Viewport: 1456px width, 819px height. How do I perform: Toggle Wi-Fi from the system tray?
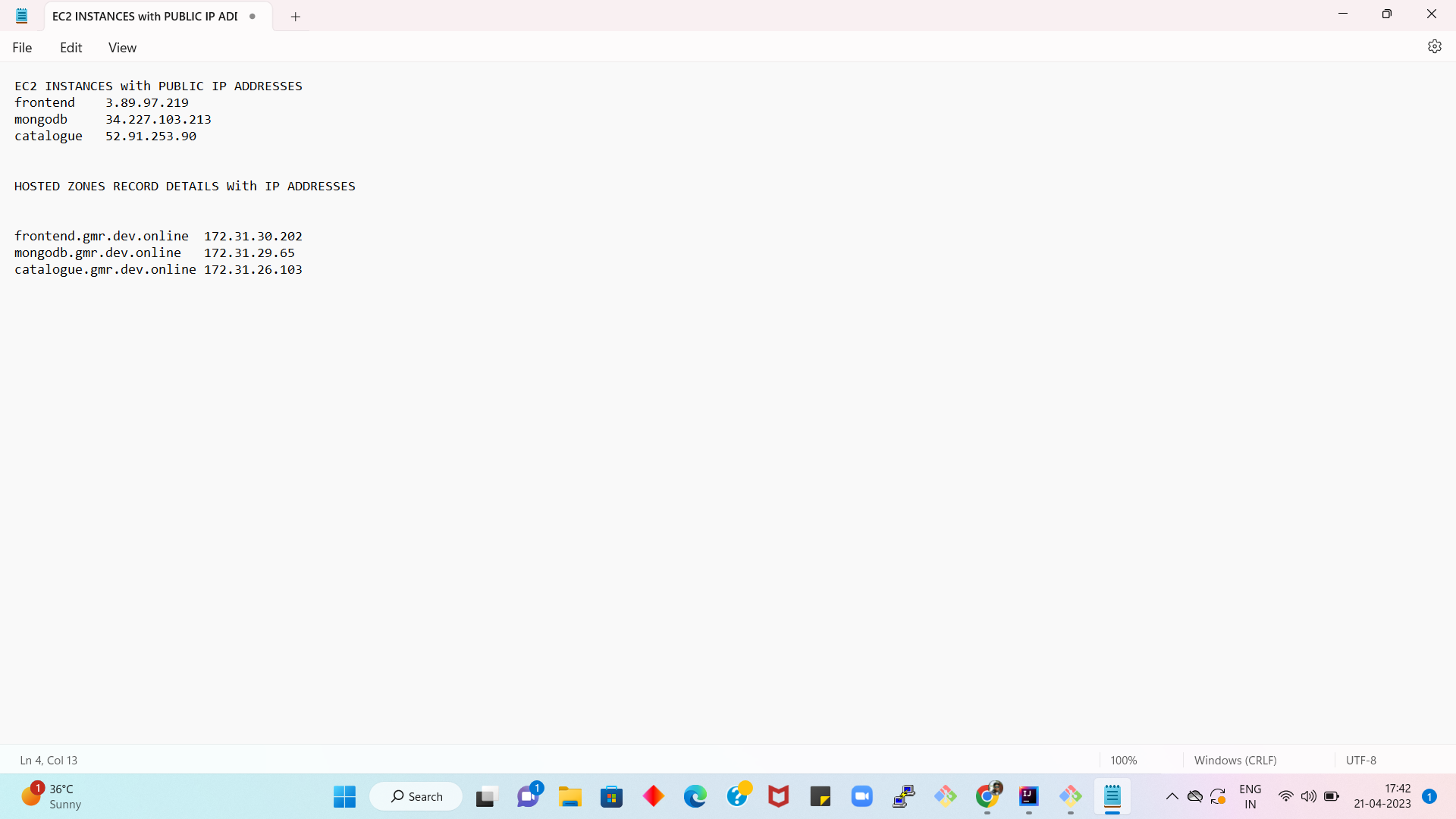pos(1286,796)
